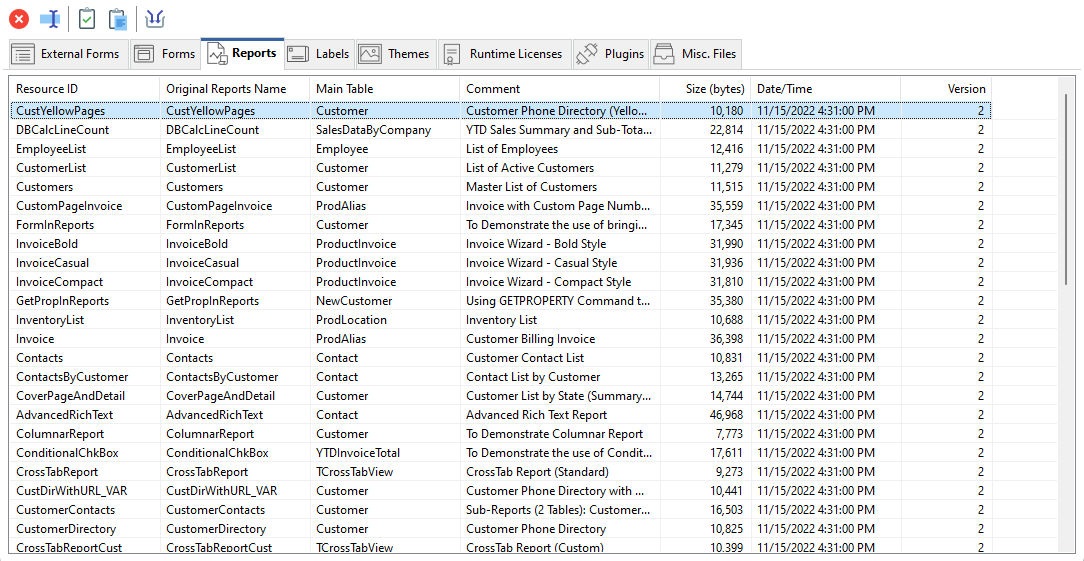1084x561 pixels.
Task: Select CustomerContacts in Resource ID column
Action: tap(65, 510)
